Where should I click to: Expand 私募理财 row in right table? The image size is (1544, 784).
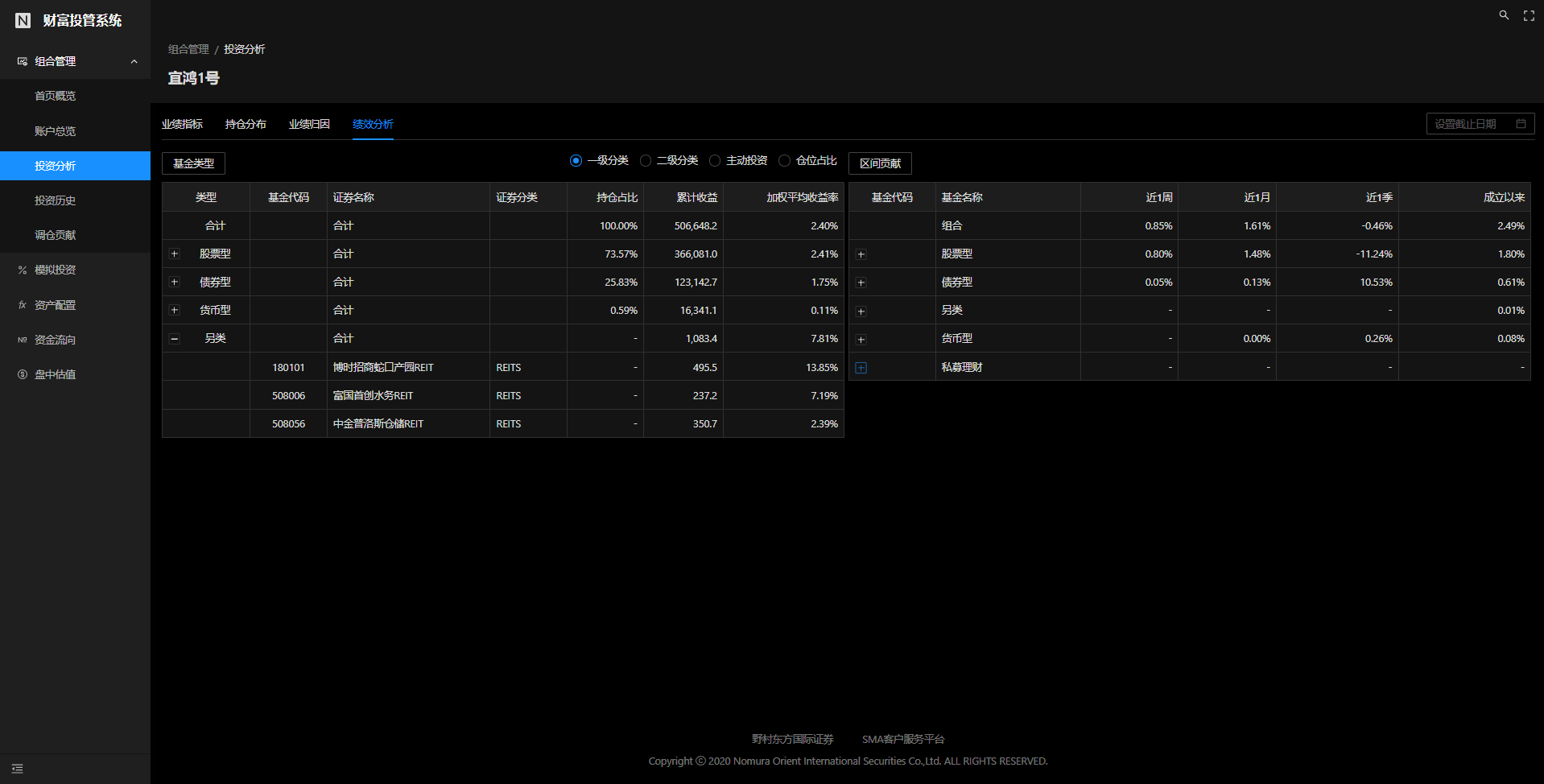pos(861,368)
